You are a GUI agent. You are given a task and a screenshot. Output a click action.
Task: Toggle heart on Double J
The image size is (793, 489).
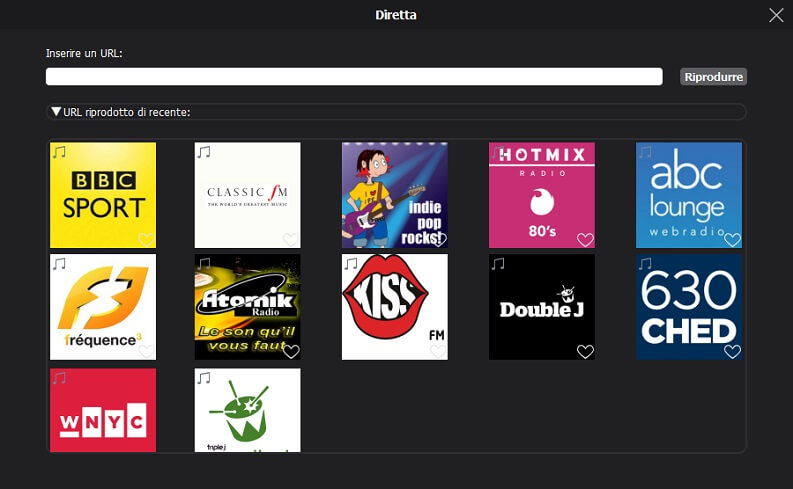(x=585, y=351)
